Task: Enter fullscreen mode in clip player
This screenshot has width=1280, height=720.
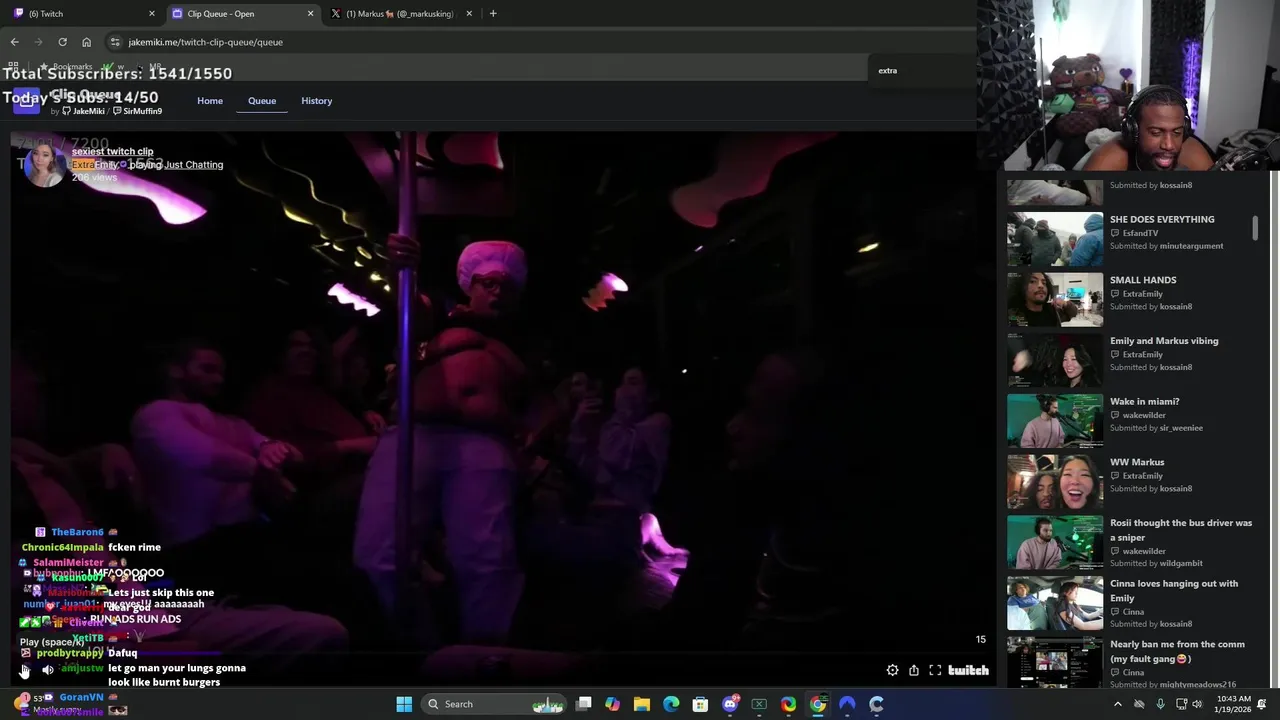Action: (x=935, y=670)
